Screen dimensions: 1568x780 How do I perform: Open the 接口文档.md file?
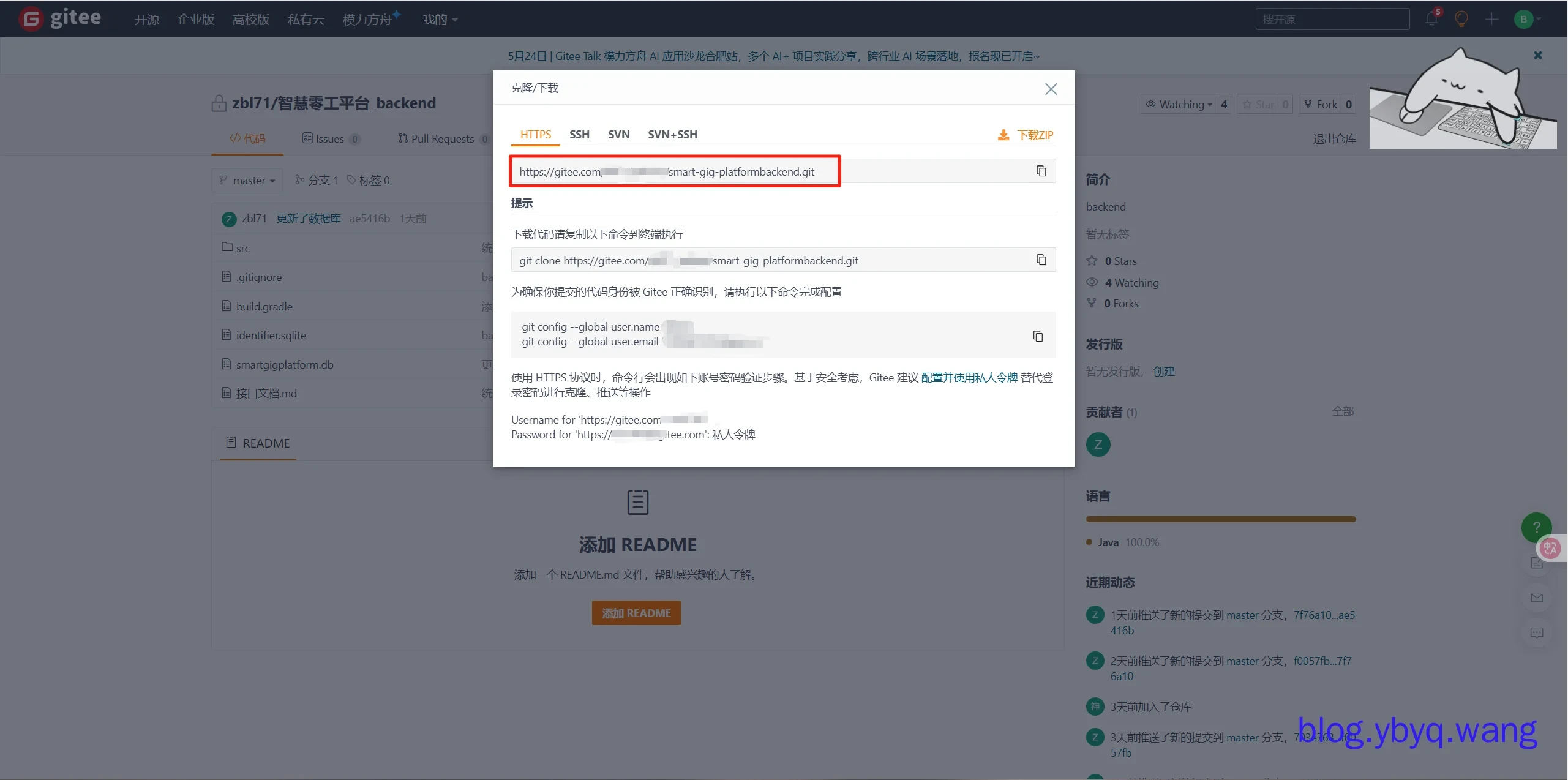click(x=266, y=393)
